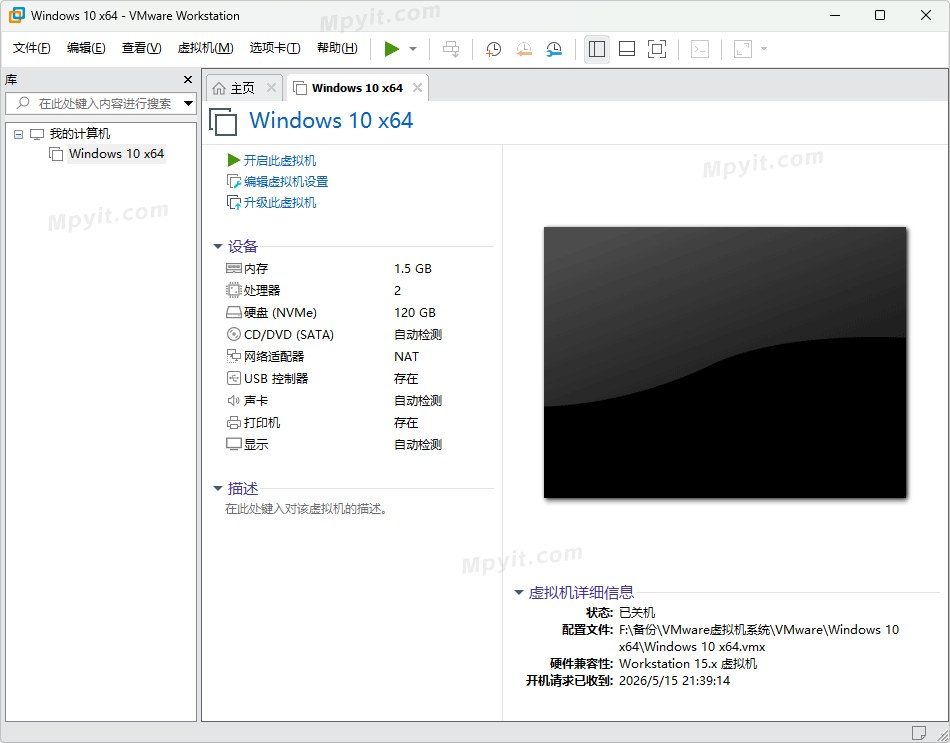Close the Windows 10 x64 tab
Screen dimensions: 950x743
click(x=417, y=88)
